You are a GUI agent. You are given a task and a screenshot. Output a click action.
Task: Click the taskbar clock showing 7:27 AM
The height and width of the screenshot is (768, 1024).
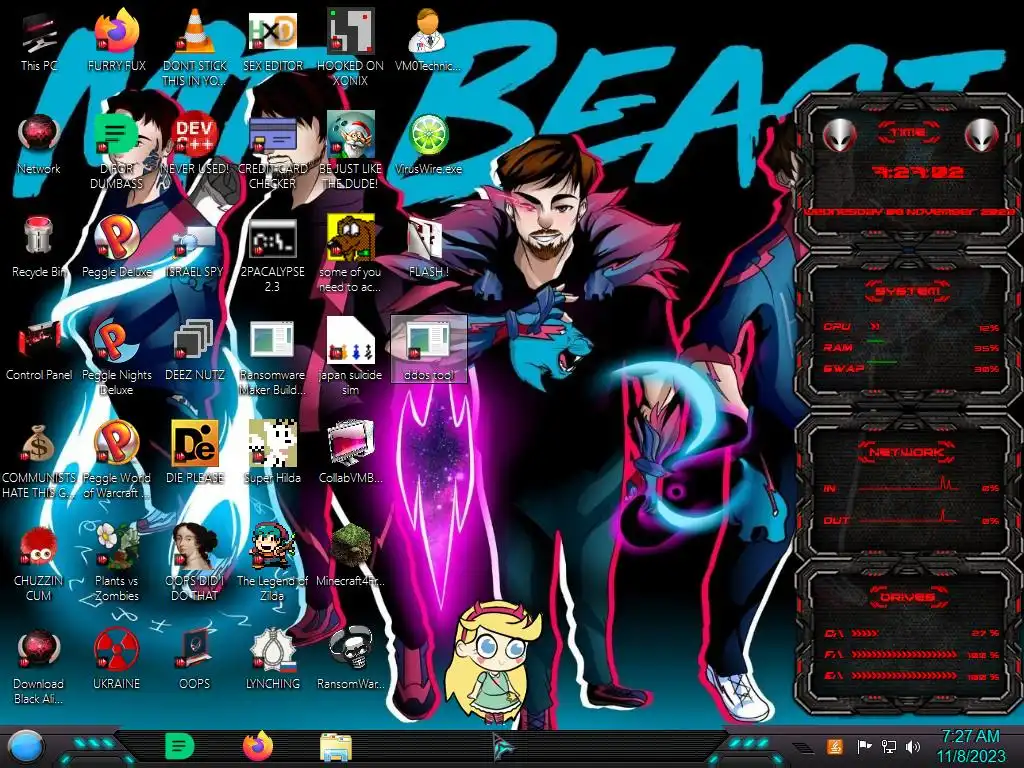click(x=970, y=746)
